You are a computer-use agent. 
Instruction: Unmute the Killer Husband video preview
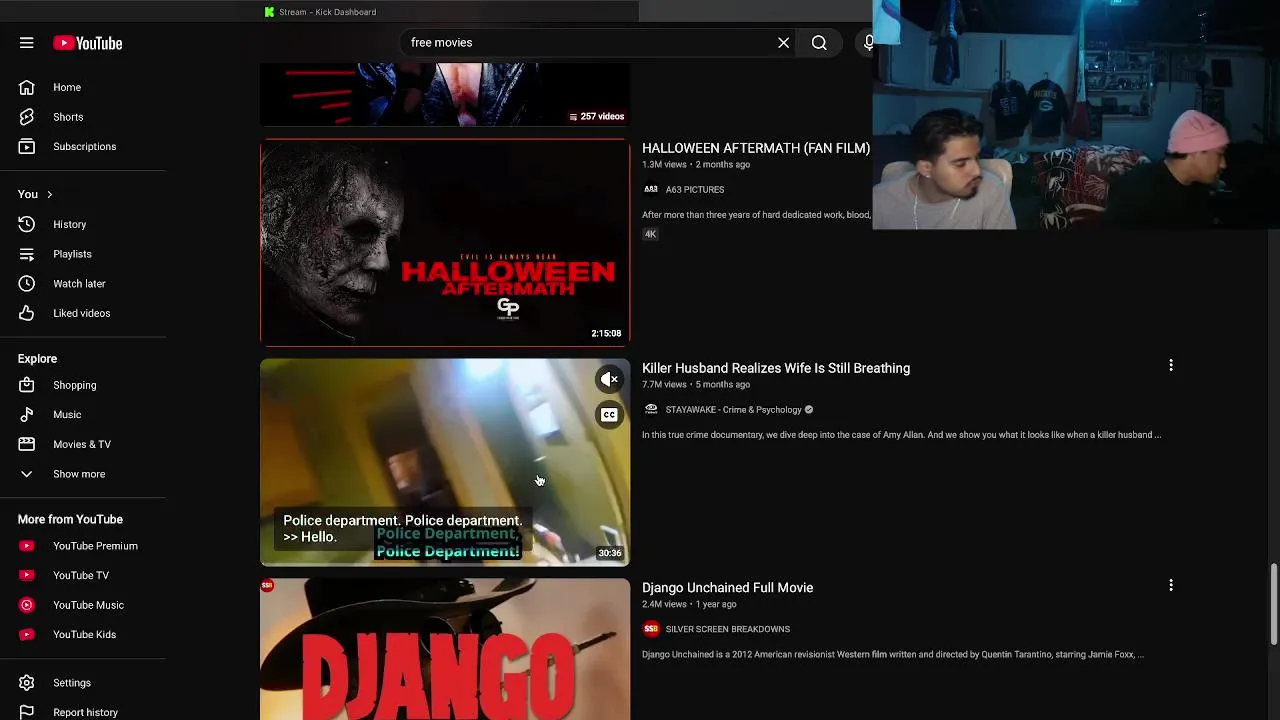(x=609, y=379)
